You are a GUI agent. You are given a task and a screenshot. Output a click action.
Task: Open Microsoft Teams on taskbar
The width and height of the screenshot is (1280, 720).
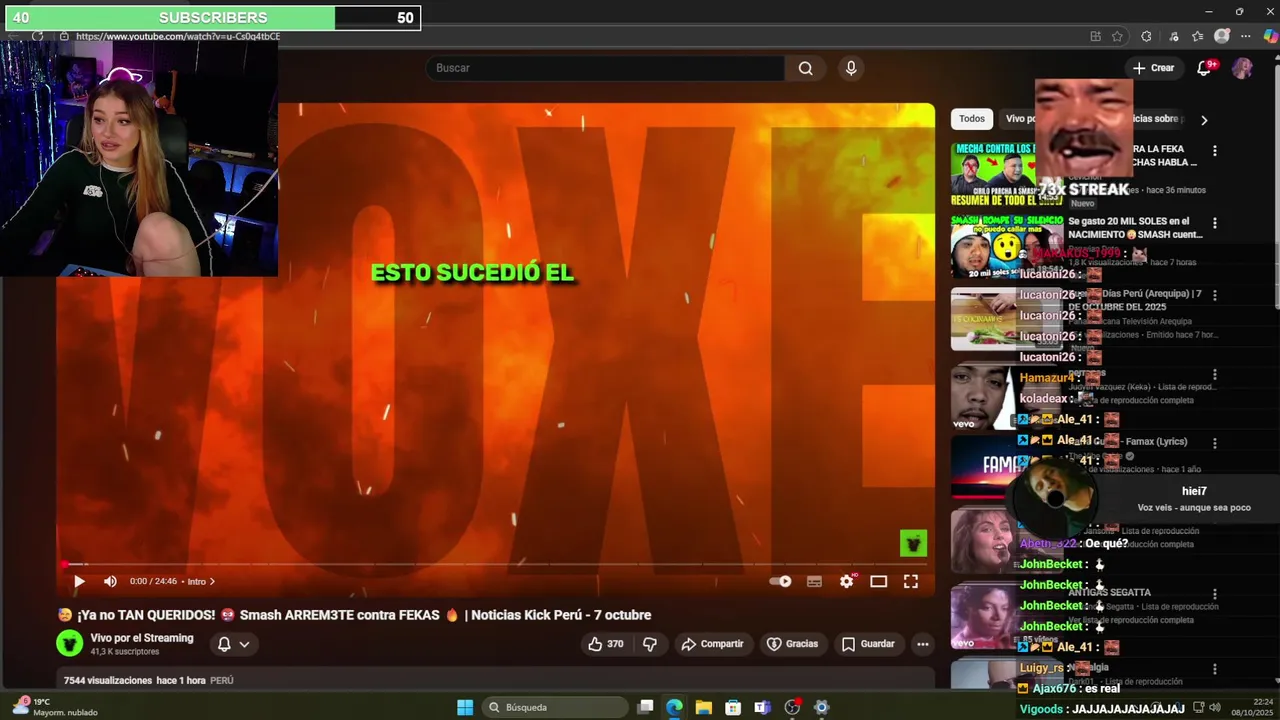coord(762,707)
